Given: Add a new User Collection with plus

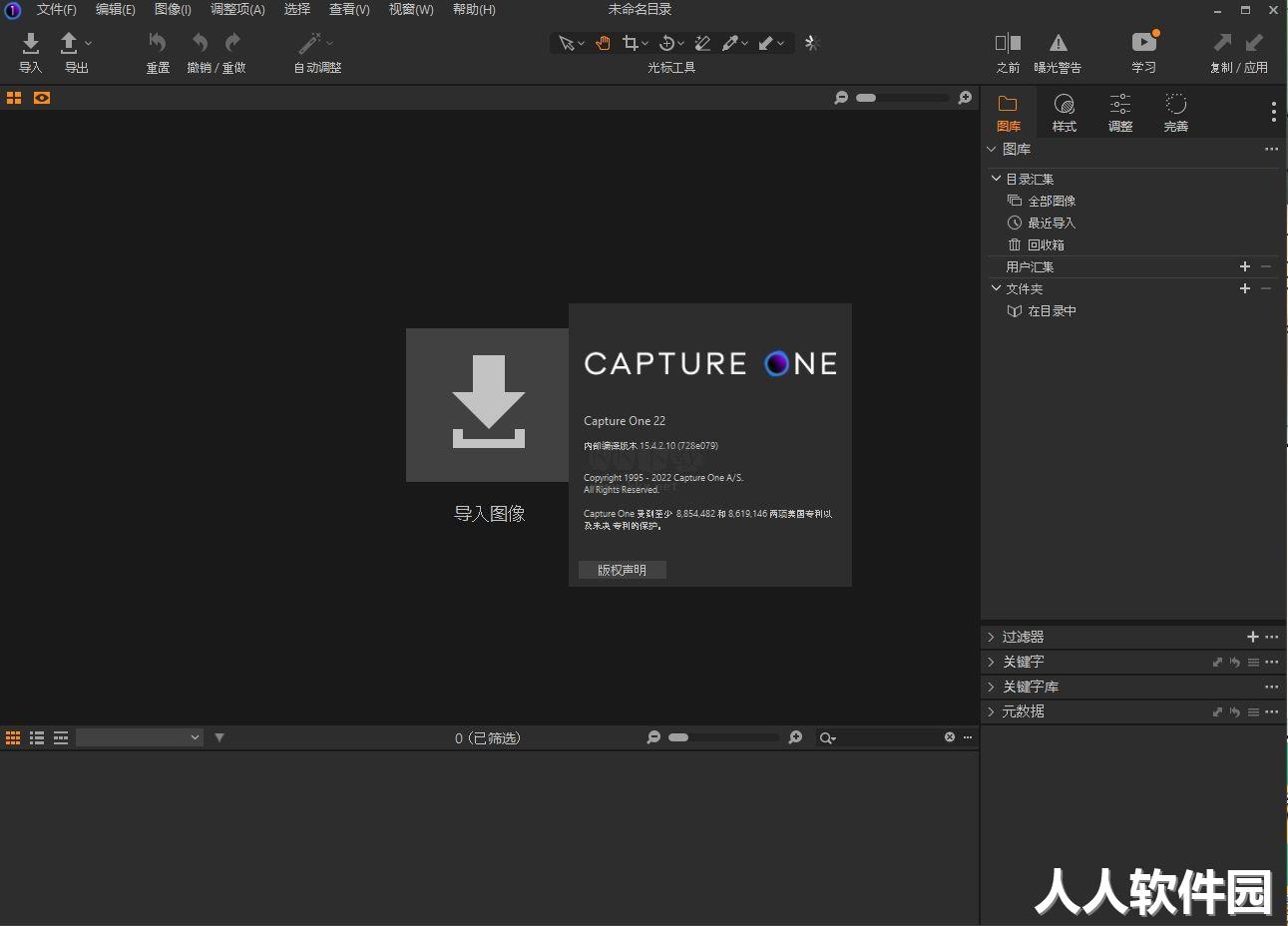Looking at the screenshot, I should click(1245, 266).
